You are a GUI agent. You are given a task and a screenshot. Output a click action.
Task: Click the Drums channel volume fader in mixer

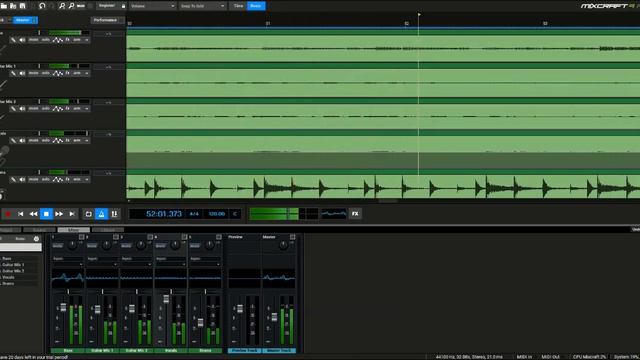tap(200, 322)
